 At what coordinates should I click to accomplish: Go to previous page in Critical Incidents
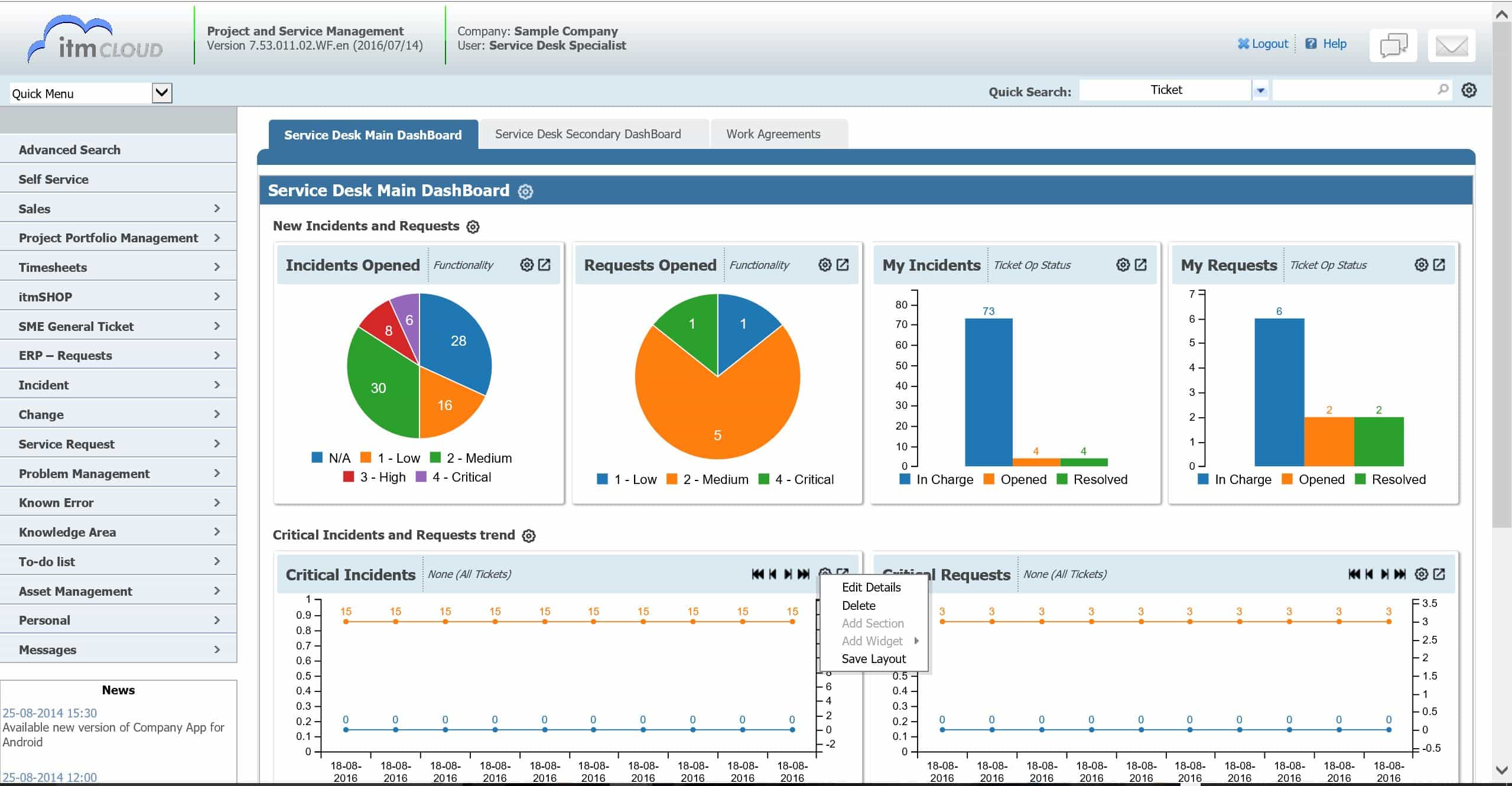click(773, 574)
